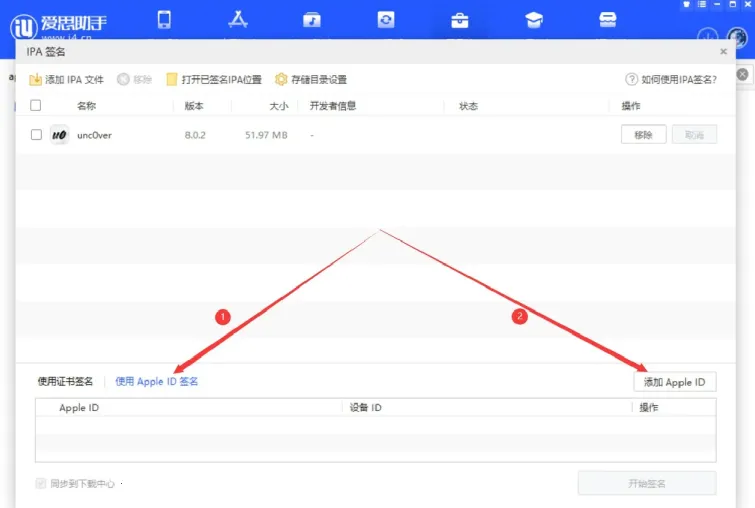Click 添加 IPA 文件 toolbar button
Viewport: 755px width, 508px height.
click(66, 79)
